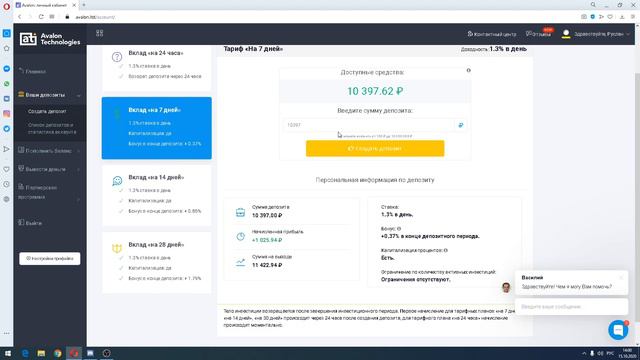Viewport: 640px width, 360px height.
Task: Open Контактный центр in header
Action: coord(491,34)
